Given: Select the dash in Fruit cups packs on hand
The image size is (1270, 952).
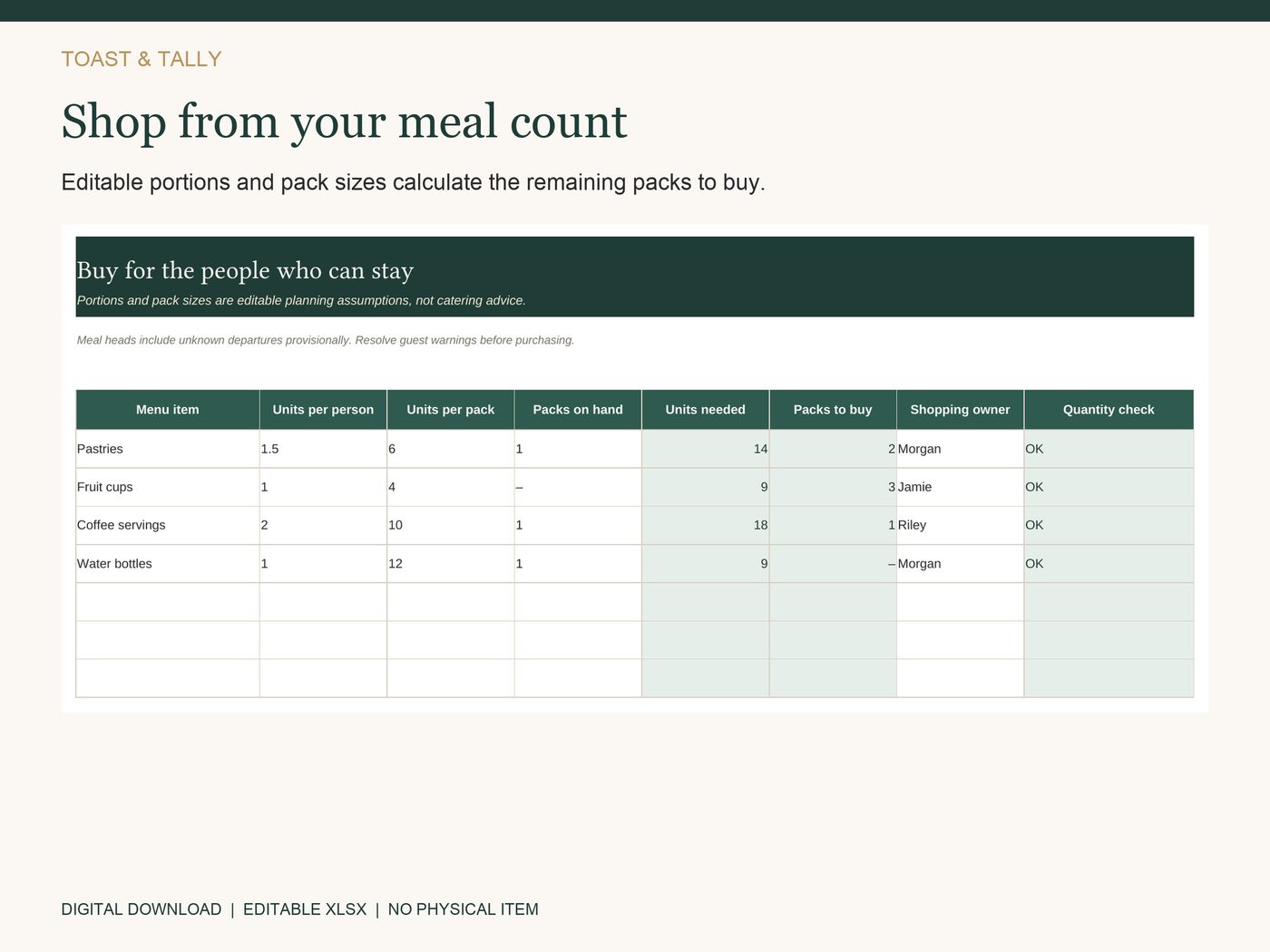Looking at the screenshot, I should tap(578, 487).
